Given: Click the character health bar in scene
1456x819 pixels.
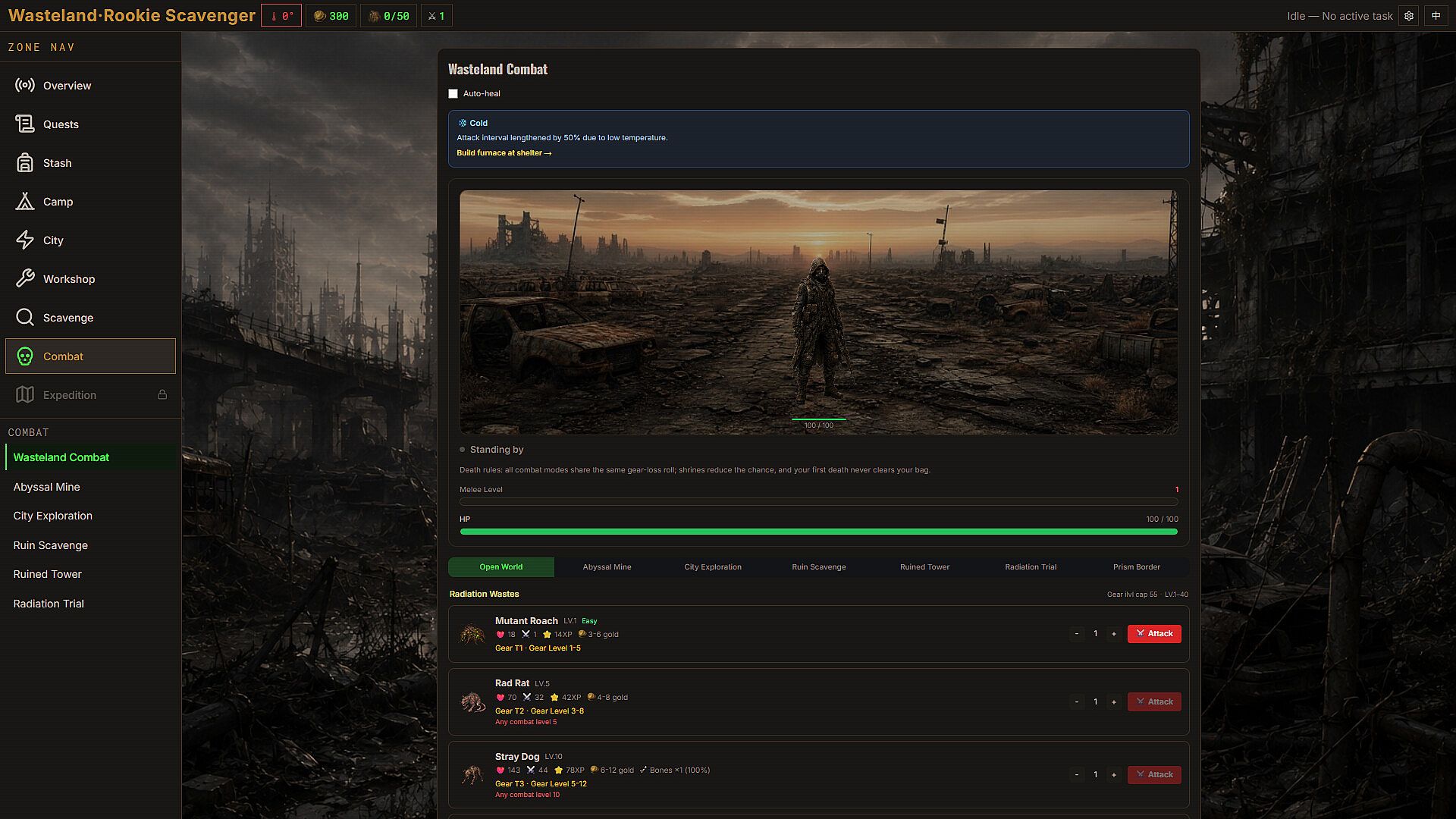Looking at the screenshot, I should 819,419.
